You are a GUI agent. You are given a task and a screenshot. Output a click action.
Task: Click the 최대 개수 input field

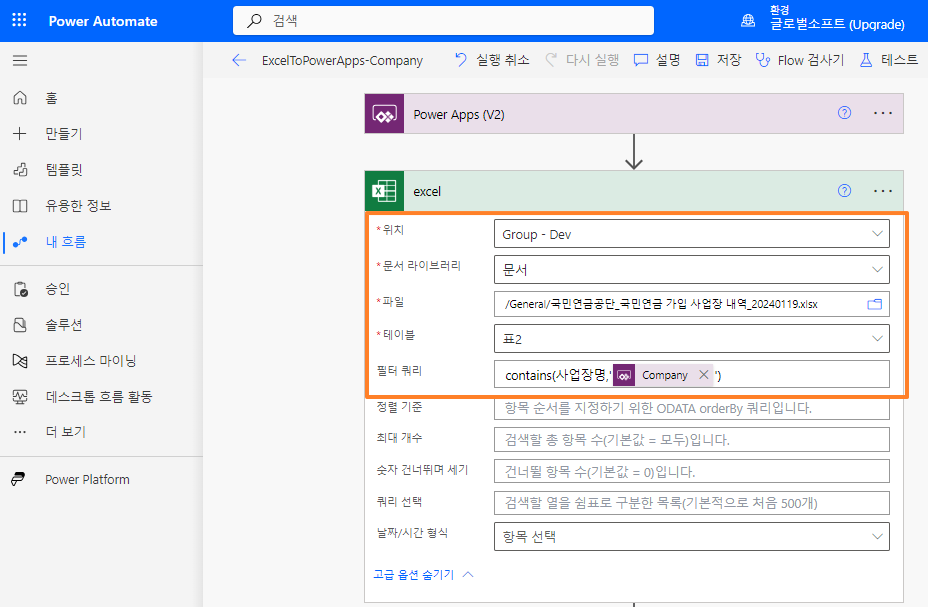click(691, 440)
